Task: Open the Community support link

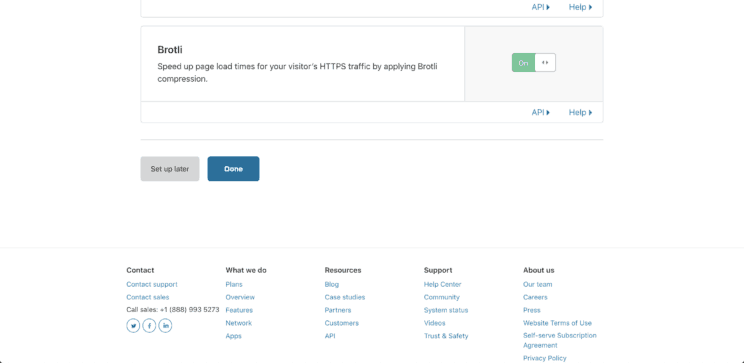Action: pos(442,297)
